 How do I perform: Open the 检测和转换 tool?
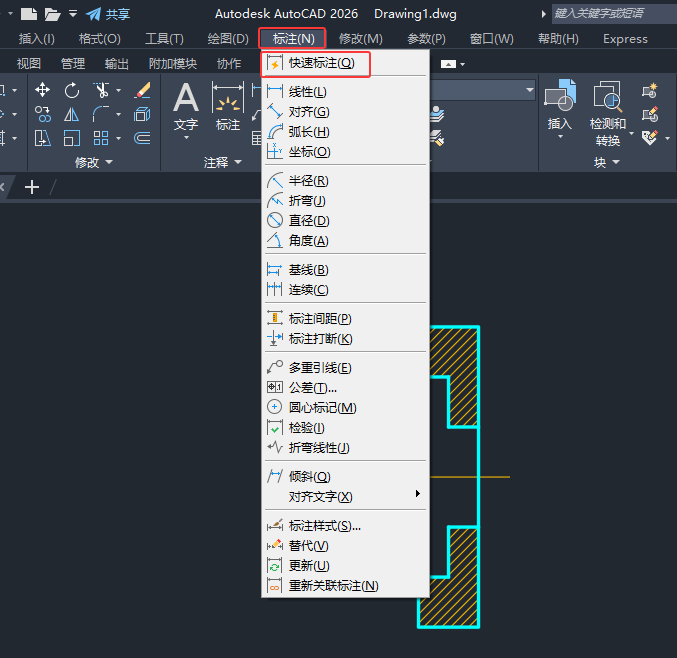[607, 114]
